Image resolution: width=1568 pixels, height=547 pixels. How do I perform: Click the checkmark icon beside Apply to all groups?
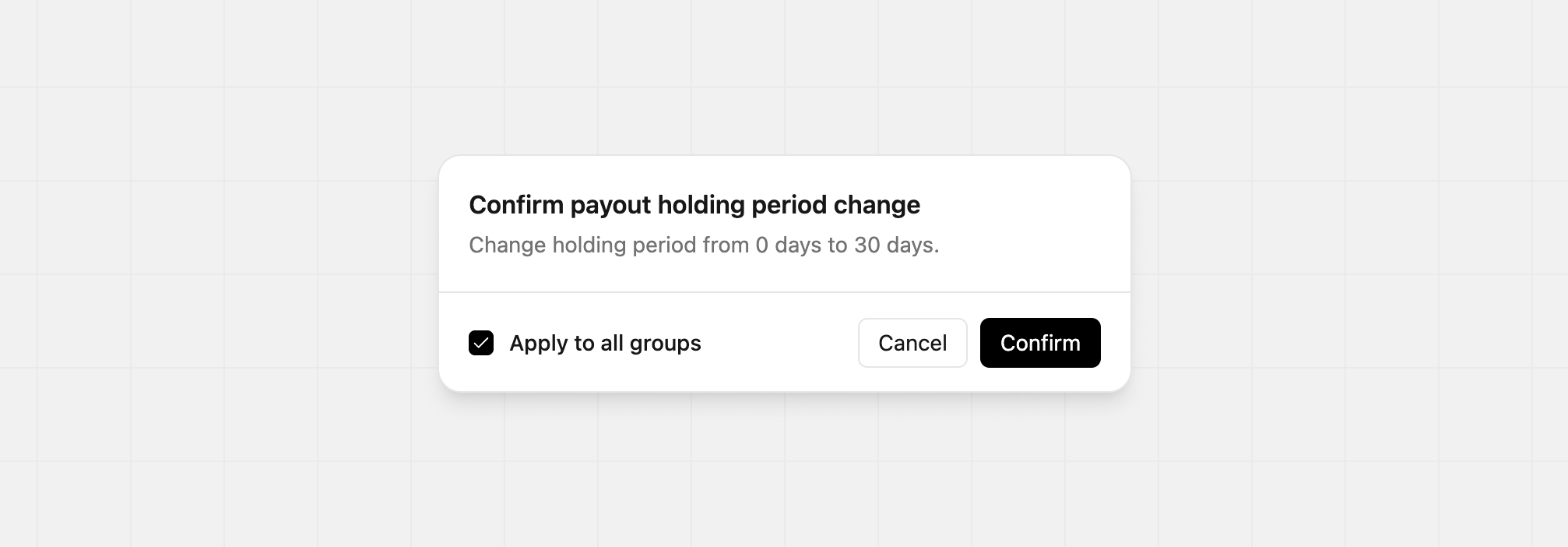481,343
